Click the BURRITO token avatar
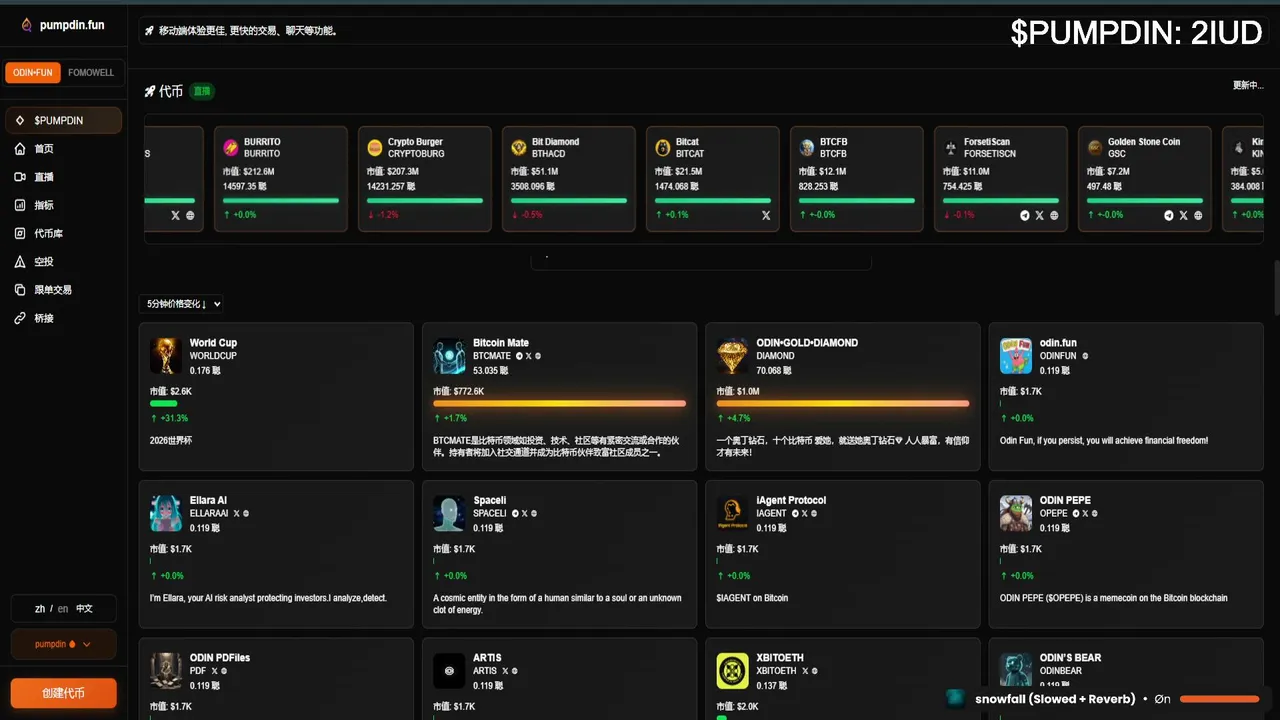This screenshot has width=1280, height=720. click(x=231, y=148)
